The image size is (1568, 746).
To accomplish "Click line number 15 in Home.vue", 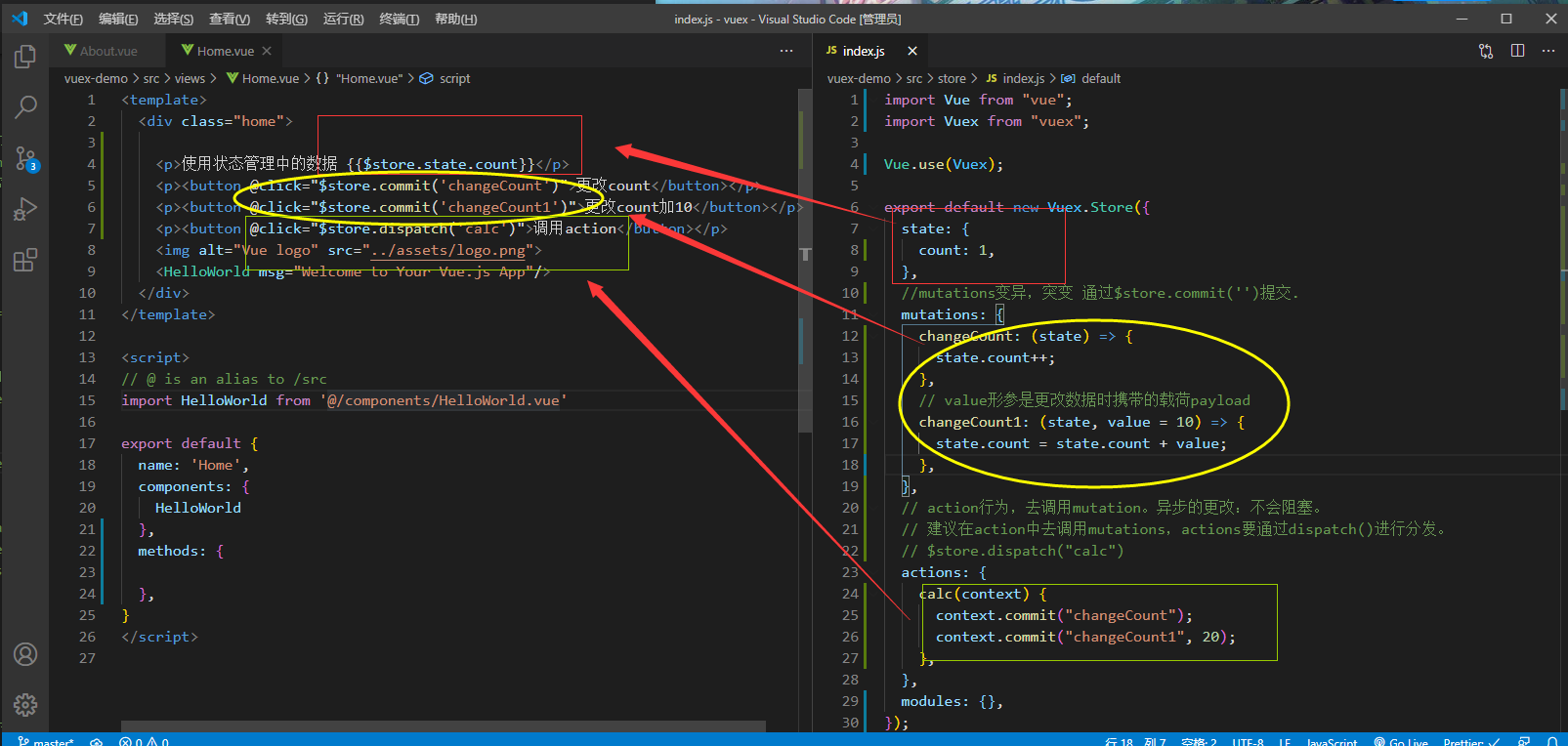I will 87,400.
